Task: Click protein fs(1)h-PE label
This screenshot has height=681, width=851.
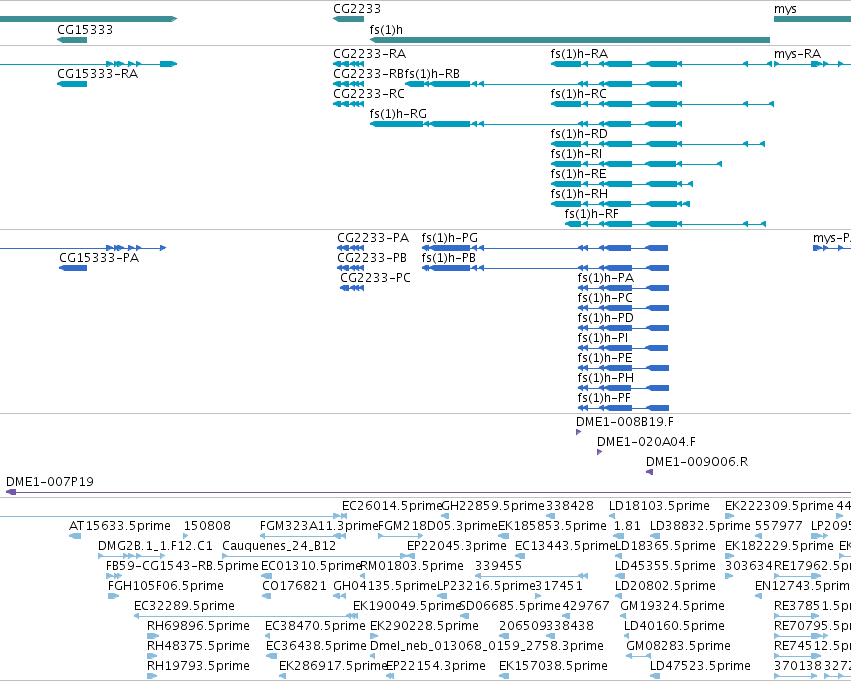Action: (x=605, y=358)
